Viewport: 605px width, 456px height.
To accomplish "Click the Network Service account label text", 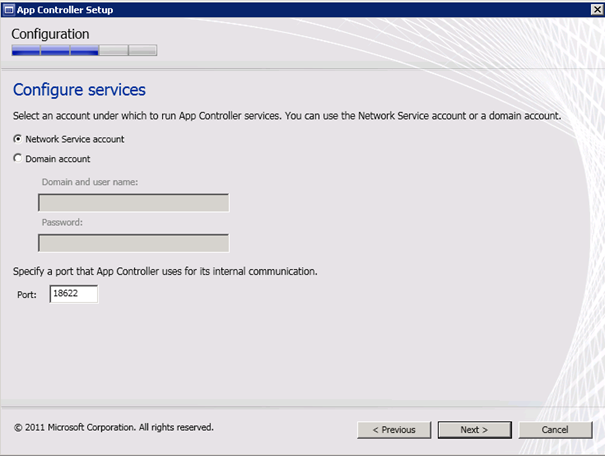I will pyautogui.click(x=74, y=139).
